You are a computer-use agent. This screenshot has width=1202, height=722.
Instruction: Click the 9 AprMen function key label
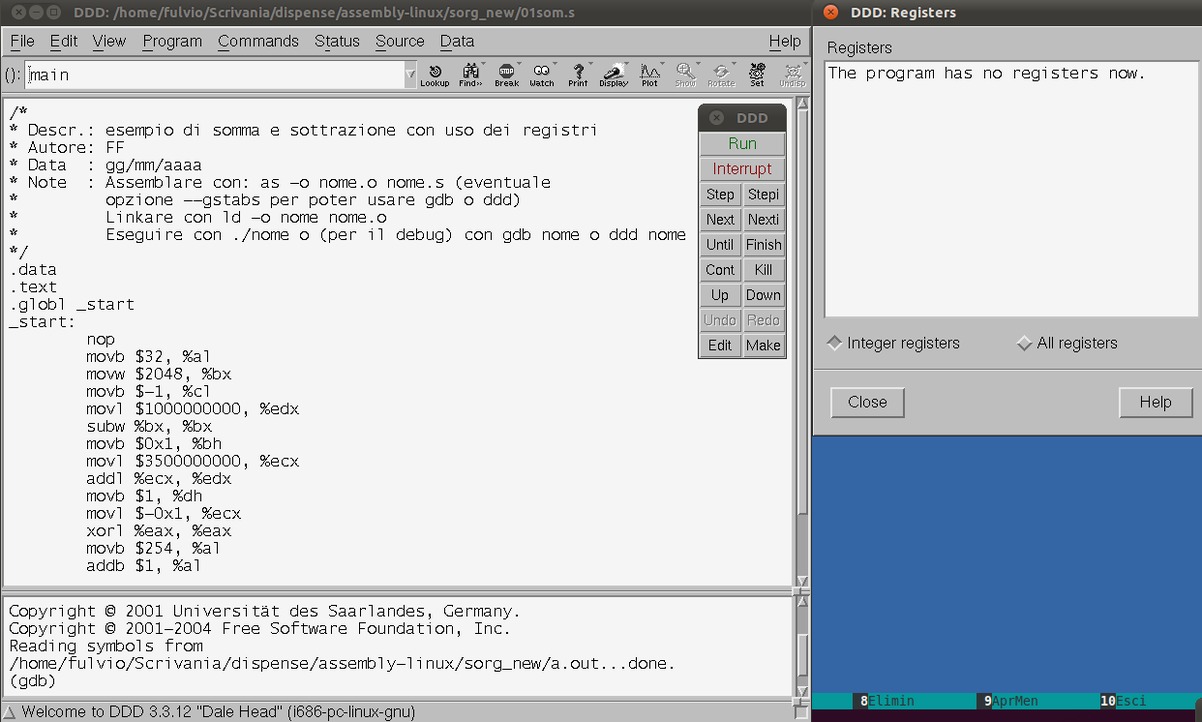click(x=1011, y=701)
